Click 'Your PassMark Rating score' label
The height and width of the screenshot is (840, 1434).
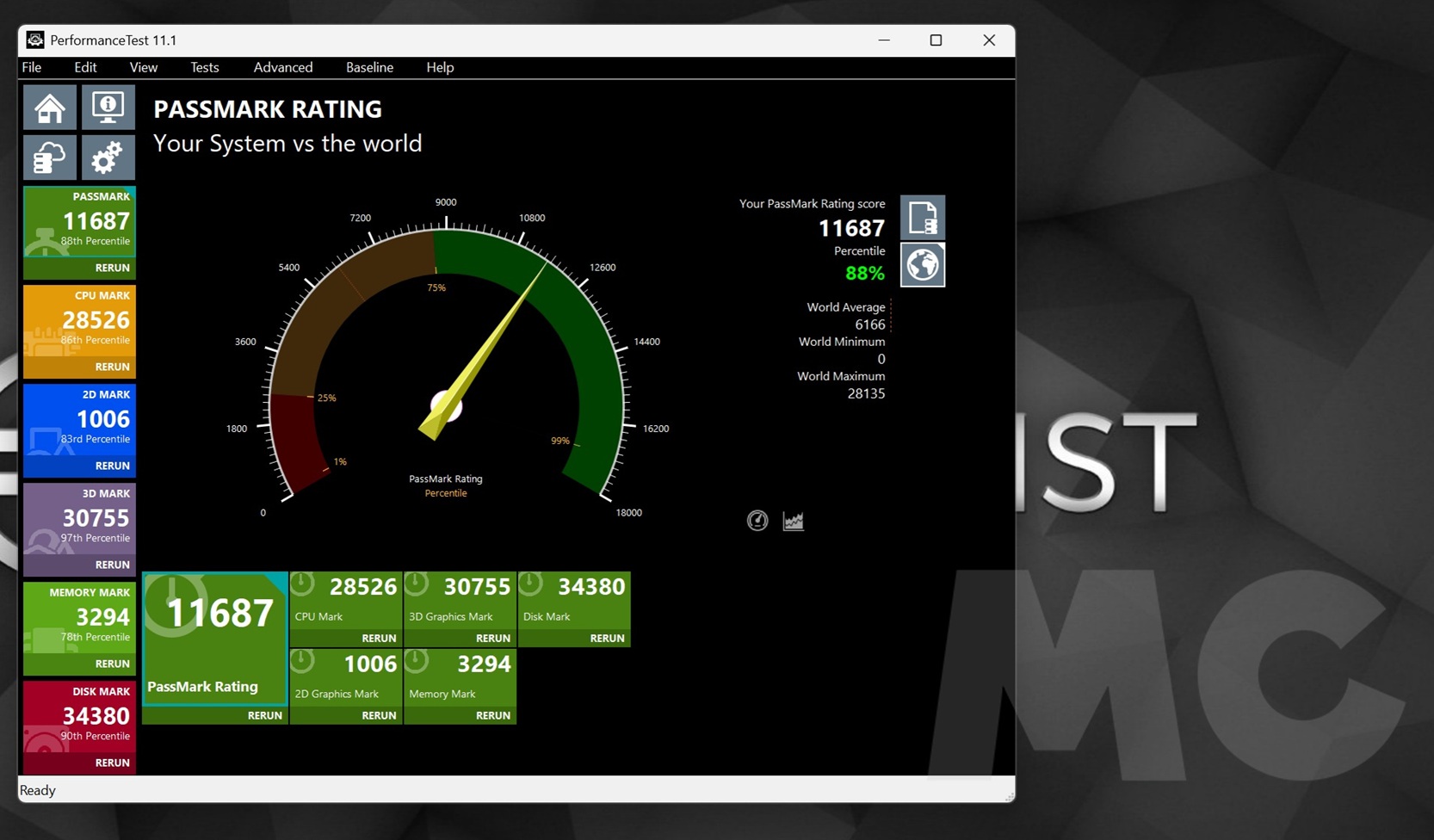point(812,204)
